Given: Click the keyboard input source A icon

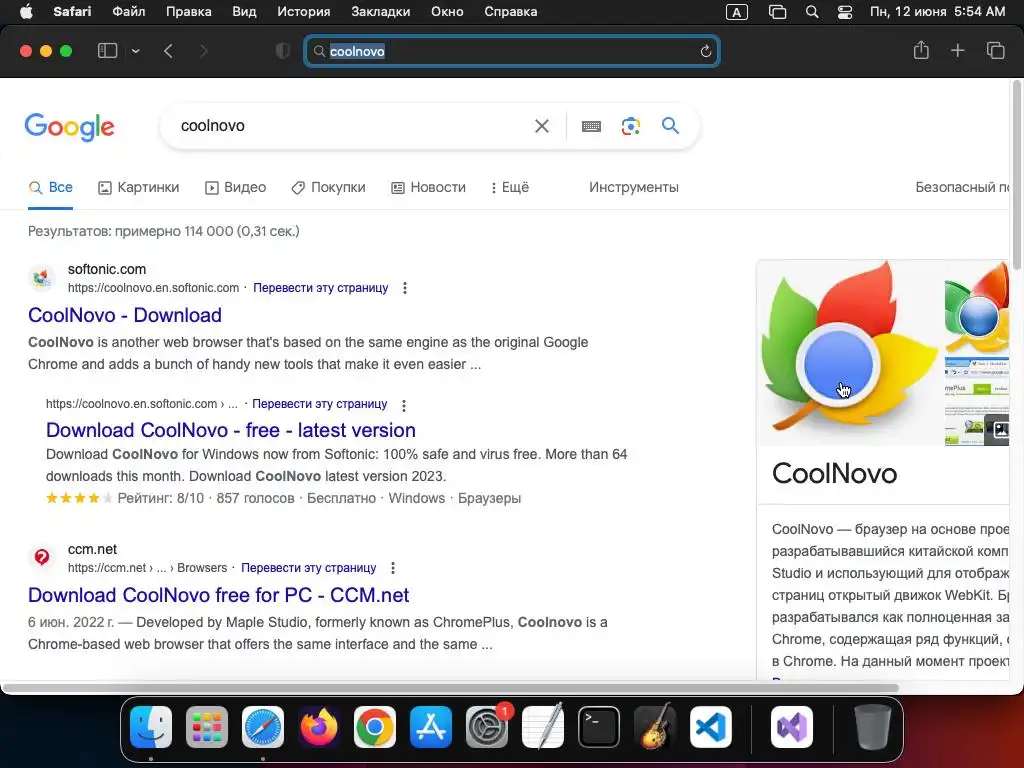Looking at the screenshot, I should (737, 12).
